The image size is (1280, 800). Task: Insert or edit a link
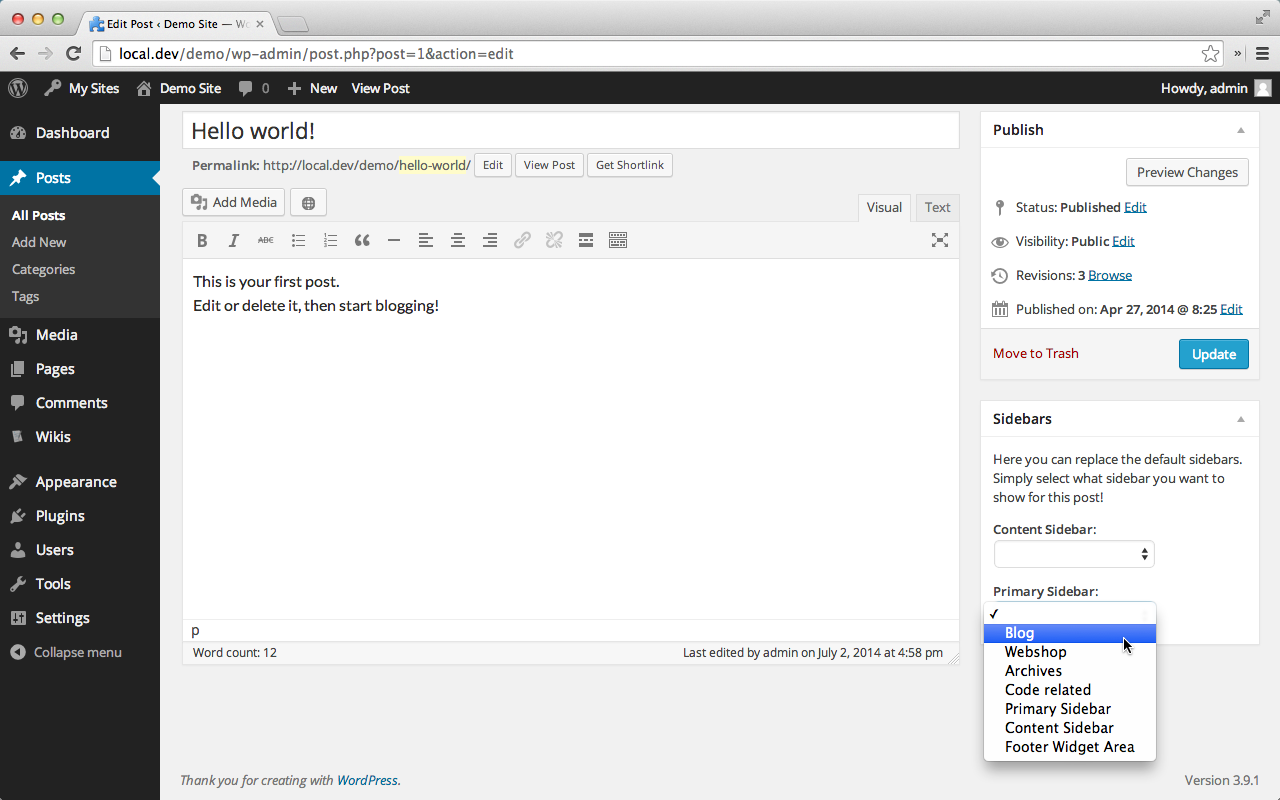(x=522, y=240)
